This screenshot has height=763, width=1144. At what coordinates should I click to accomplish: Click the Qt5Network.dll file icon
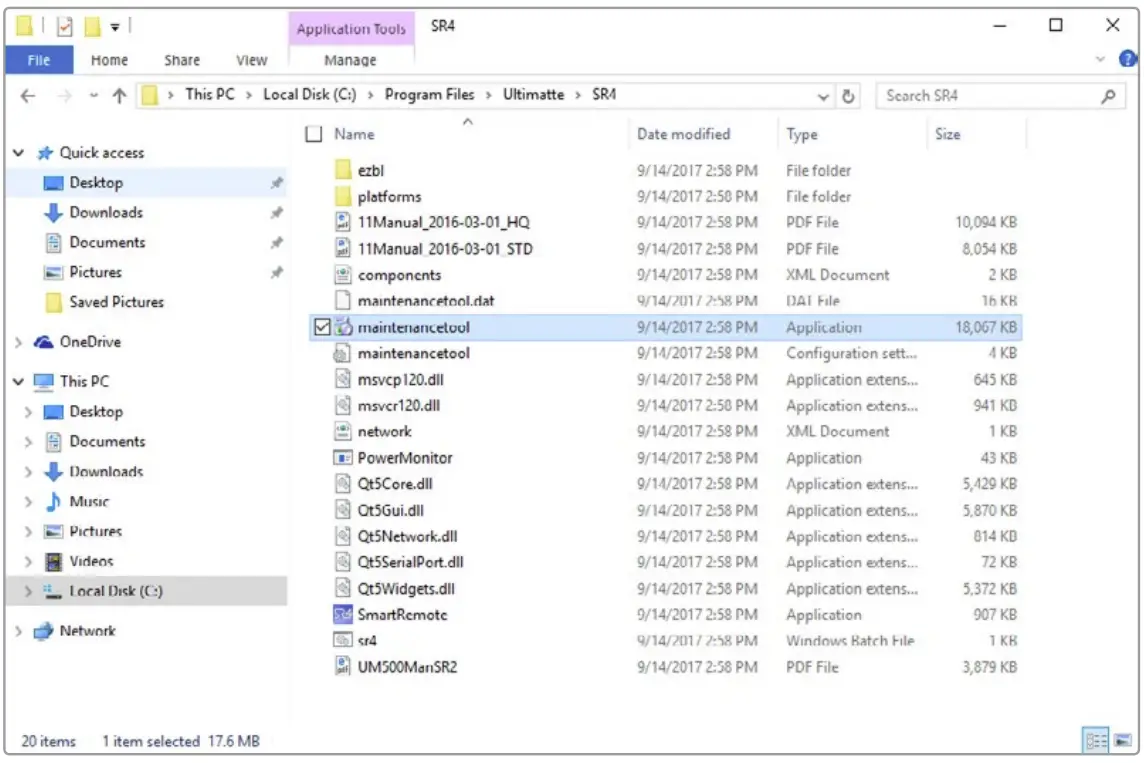point(343,536)
